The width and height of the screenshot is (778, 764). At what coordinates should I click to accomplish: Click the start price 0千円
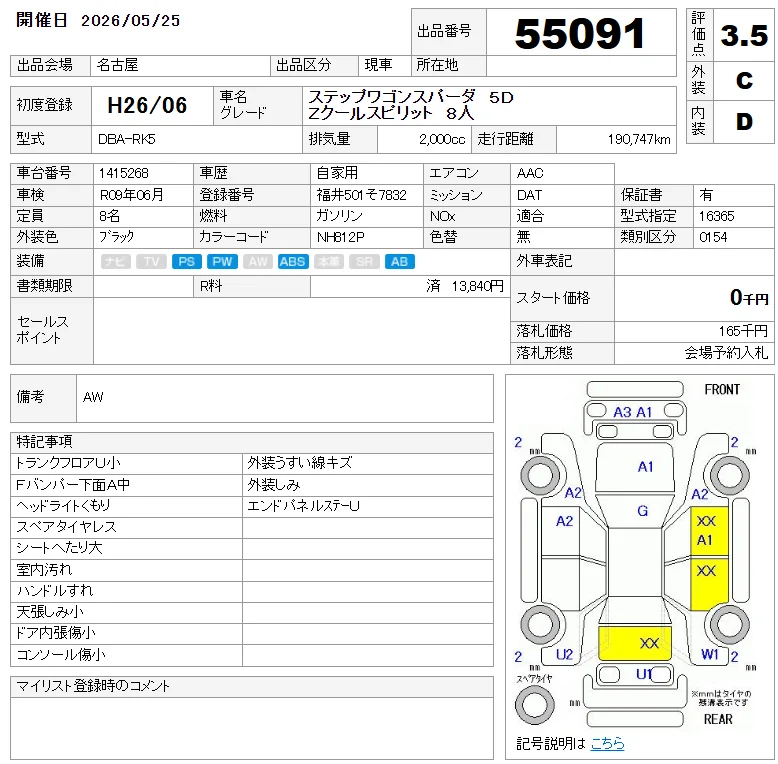749,298
